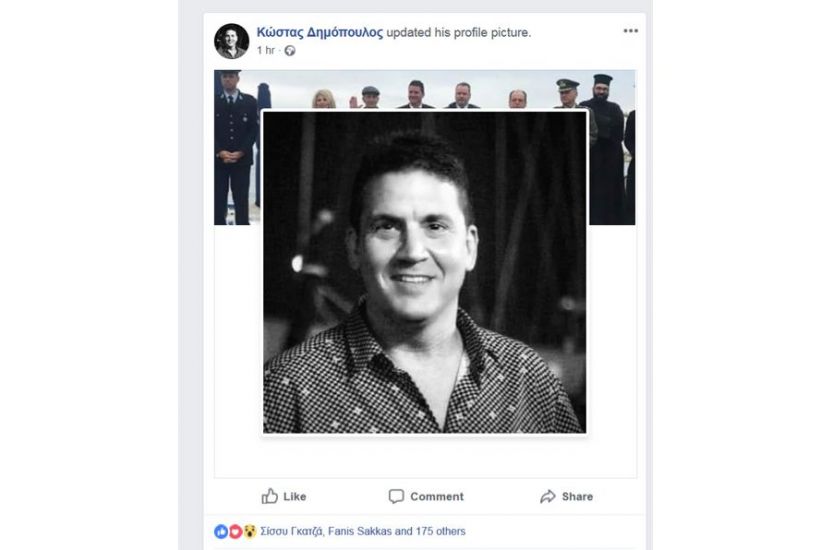Click the speech bubble Comment icon
Viewport: 832px width, 550px height.
click(x=396, y=496)
